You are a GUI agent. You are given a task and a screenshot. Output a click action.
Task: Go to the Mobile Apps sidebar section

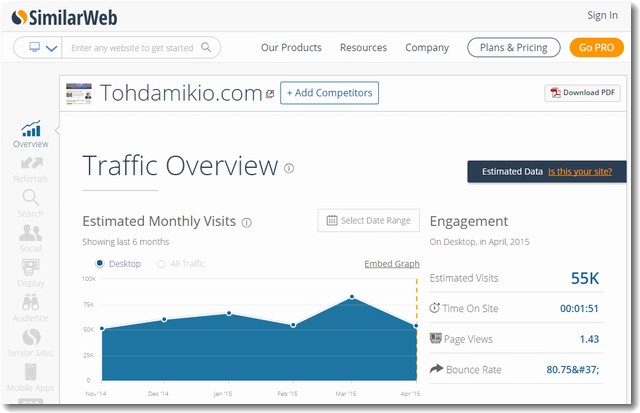[x=31, y=378]
